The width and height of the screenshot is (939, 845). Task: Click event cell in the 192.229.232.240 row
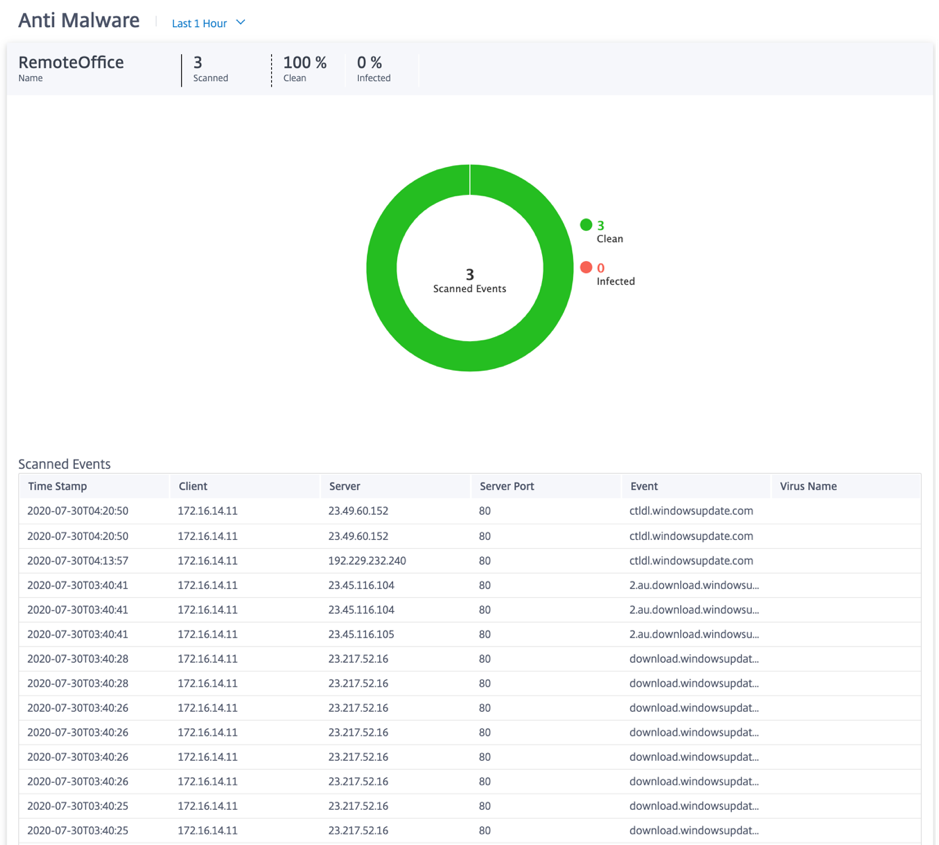691,561
